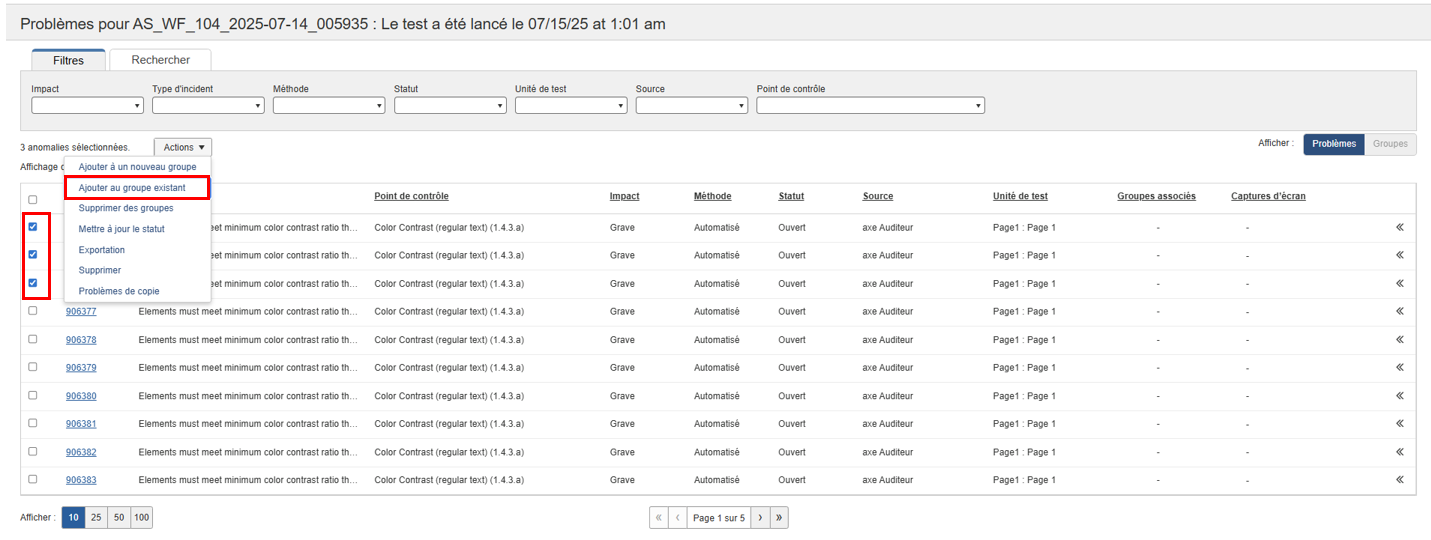
Task: Go to the next page arrow
Action: click(x=760, y=518)
